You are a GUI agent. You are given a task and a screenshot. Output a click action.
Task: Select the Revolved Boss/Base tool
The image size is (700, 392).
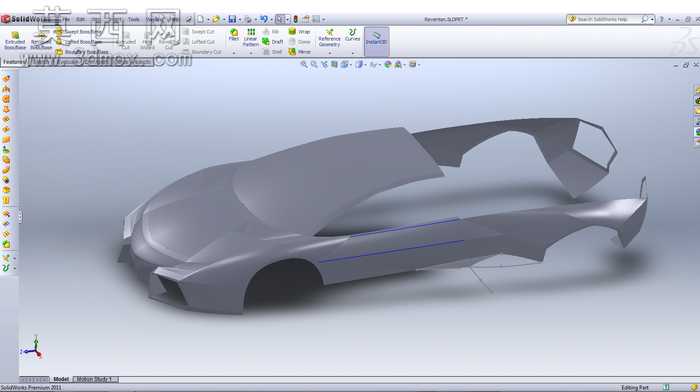[x=41, y=41]
